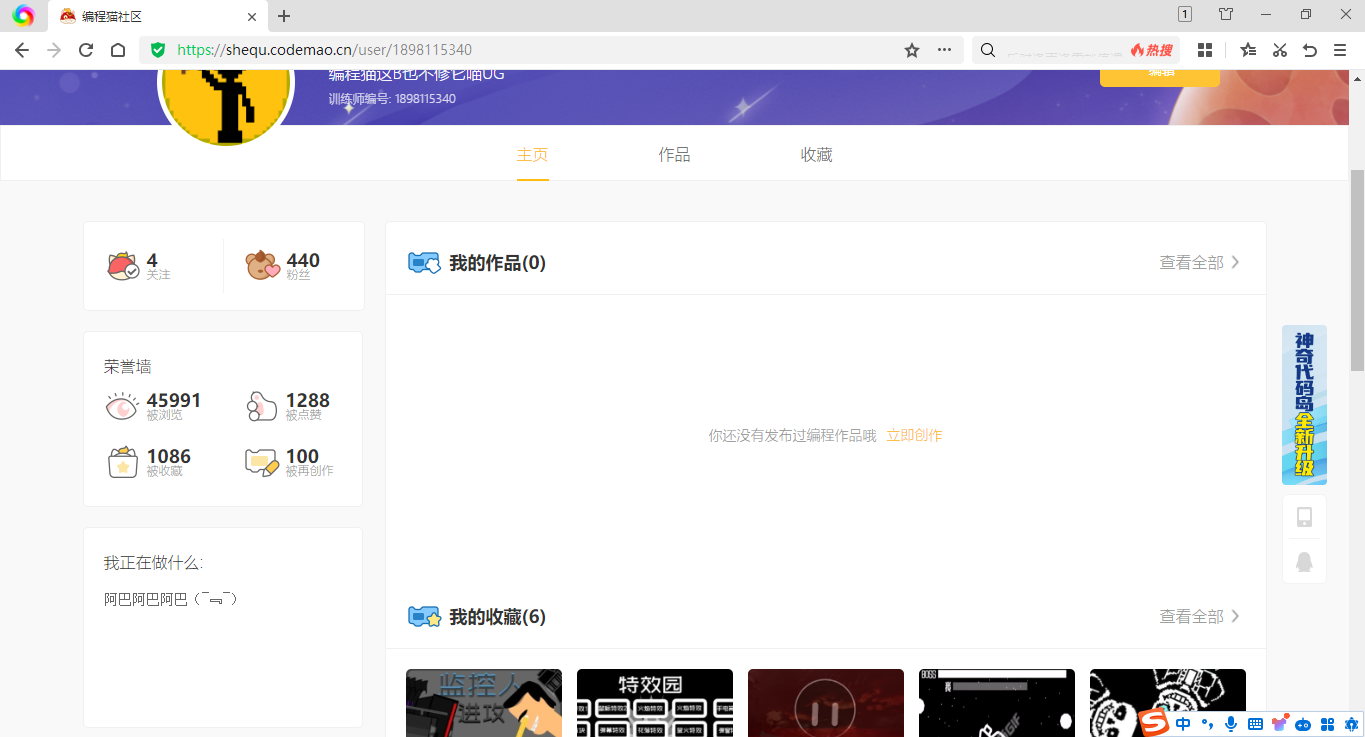Switch to the 作品 tab
The image size is (1365, 737).
pyautogui.click(x=674, y=155)
